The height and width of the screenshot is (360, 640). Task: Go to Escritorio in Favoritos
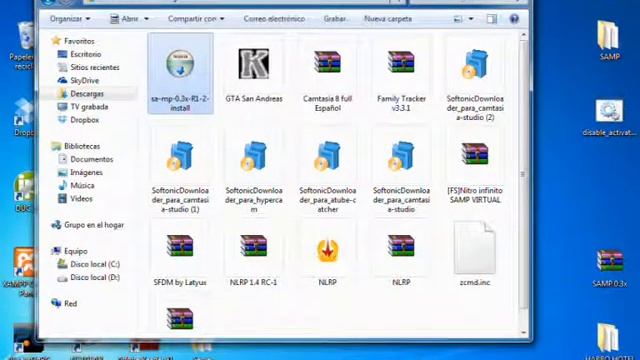click(80, 54)
